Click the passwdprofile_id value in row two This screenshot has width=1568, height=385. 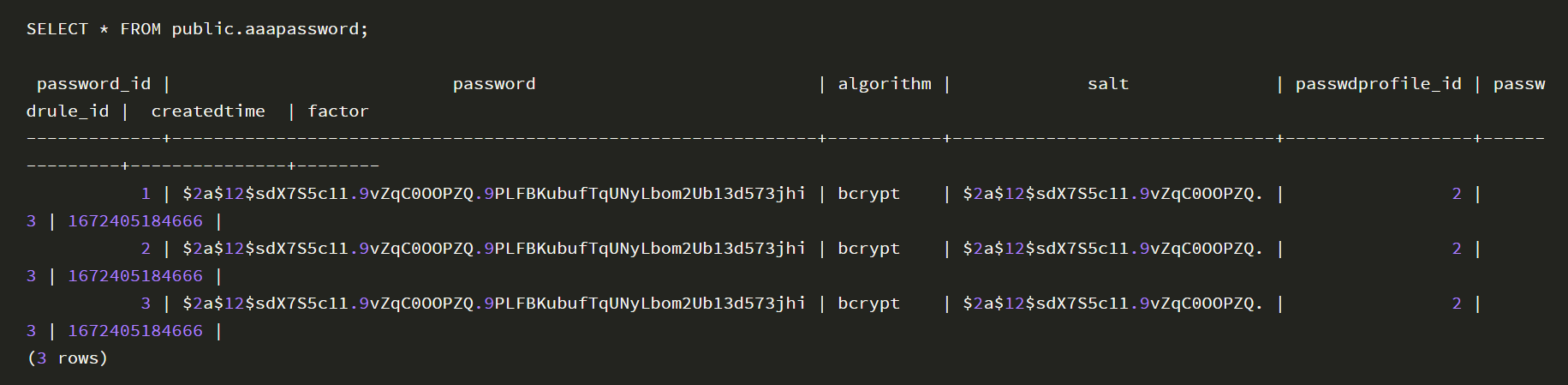pos(1457,249)
